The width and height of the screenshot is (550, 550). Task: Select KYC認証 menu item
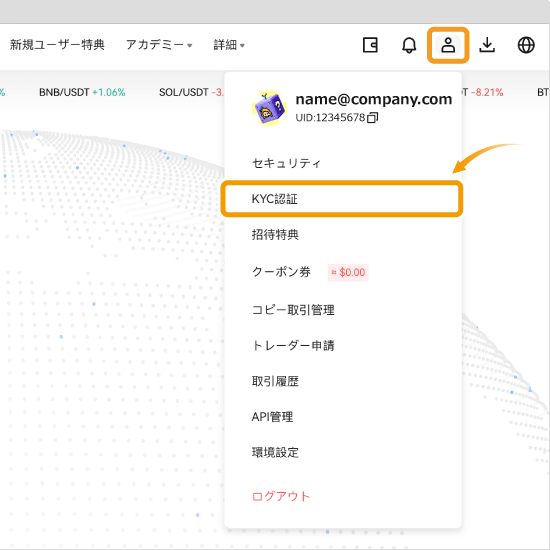342,199
